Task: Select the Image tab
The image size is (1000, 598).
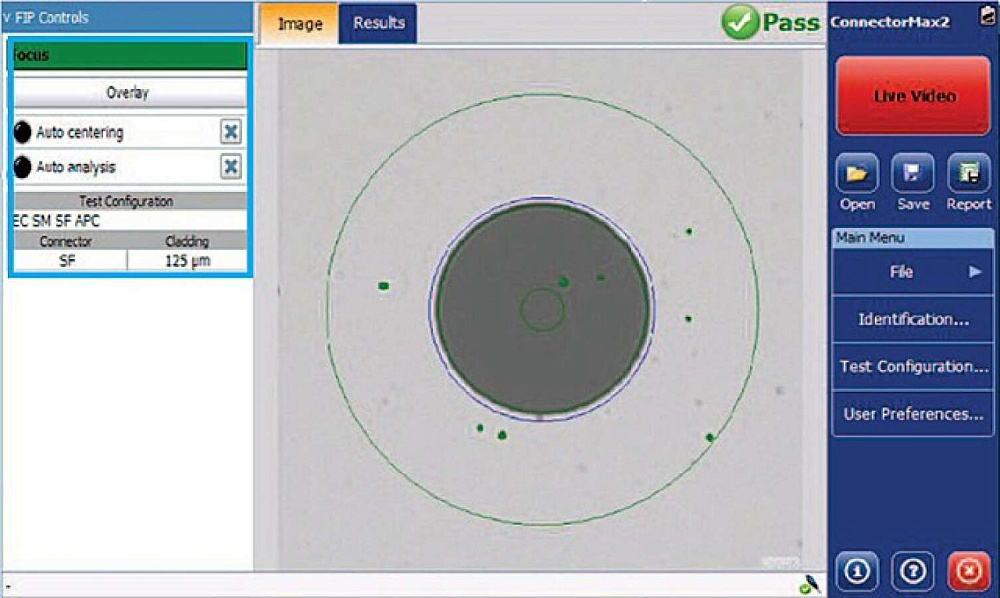Action: 299,23
